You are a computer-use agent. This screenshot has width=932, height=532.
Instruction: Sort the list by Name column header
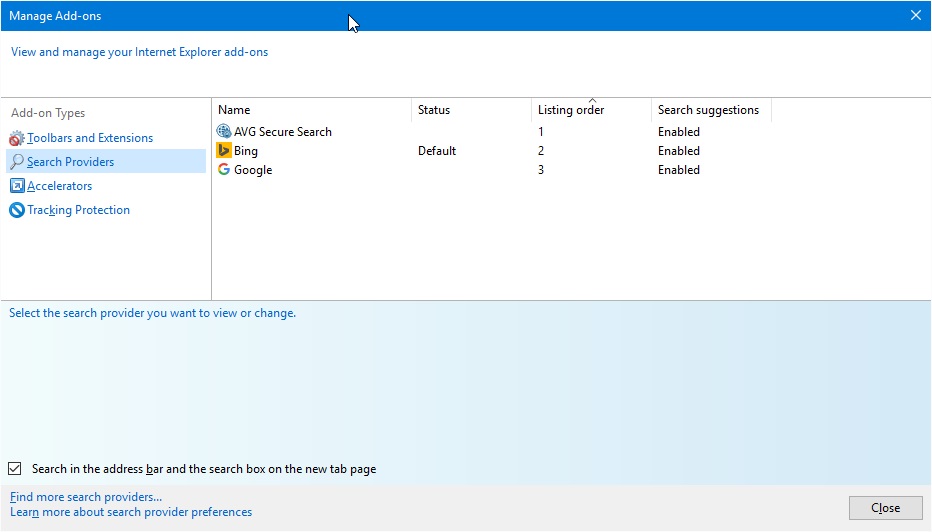pyautogui.click(x=311, y=110)
